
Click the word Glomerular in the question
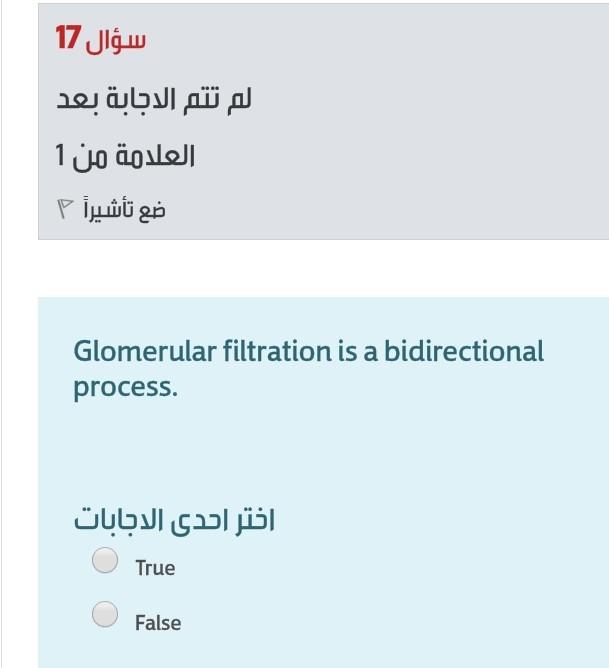[x=145, y=351]
